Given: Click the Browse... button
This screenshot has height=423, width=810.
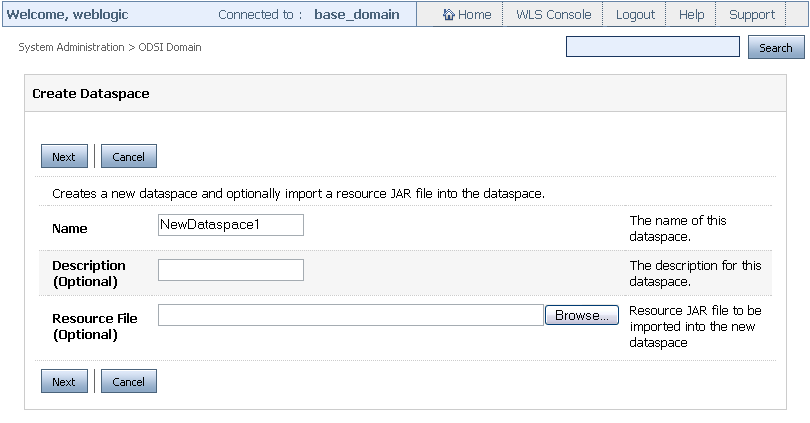Looking at the screenshot, I should pos(582,315).
